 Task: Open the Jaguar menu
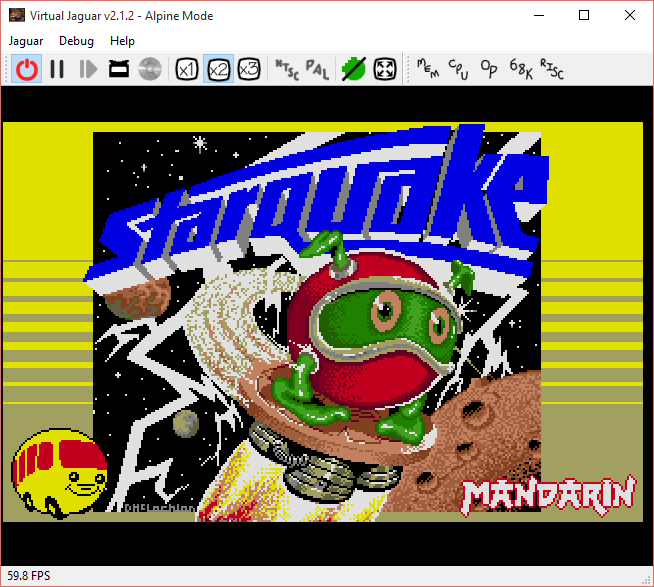25,41
